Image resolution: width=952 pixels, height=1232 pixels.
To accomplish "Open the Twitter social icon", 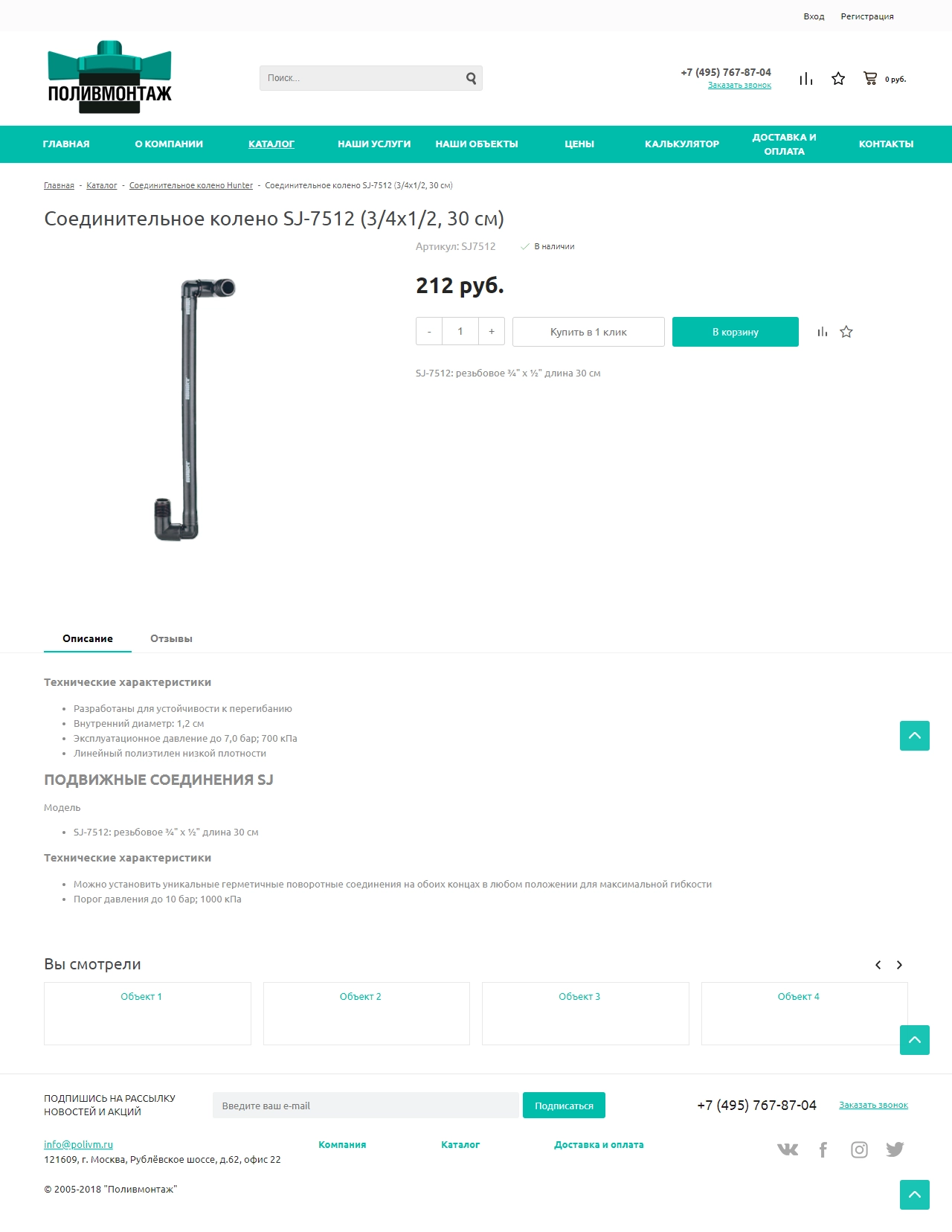I will [895, 1149].
